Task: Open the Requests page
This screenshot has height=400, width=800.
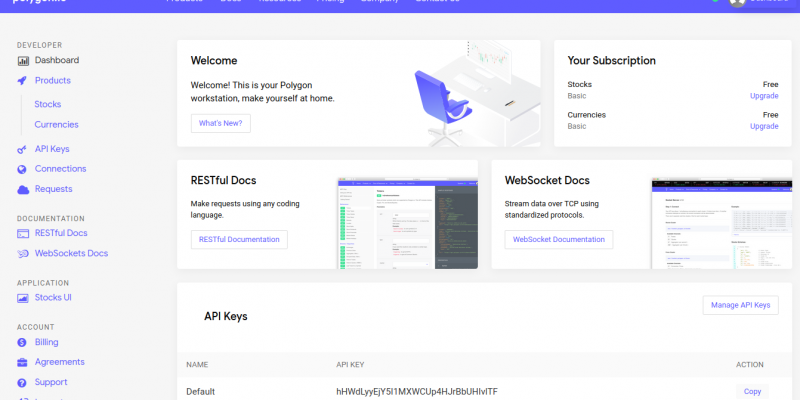Action: pos(54,189)
